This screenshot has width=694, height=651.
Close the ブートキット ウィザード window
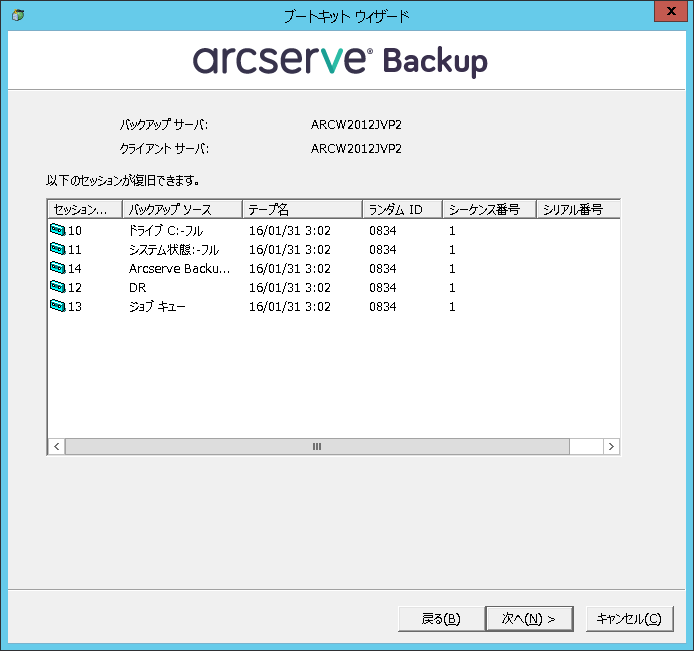[x=671, y=11]
